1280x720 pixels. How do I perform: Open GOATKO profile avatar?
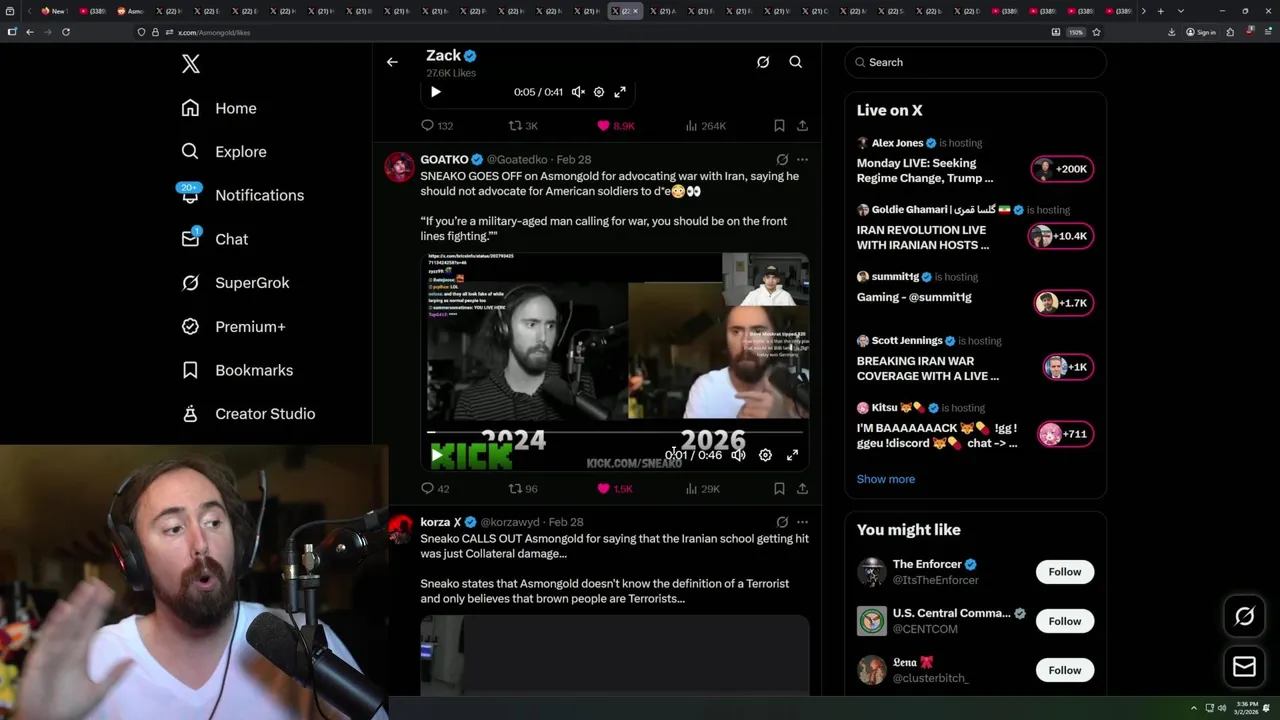pos(400,167)
